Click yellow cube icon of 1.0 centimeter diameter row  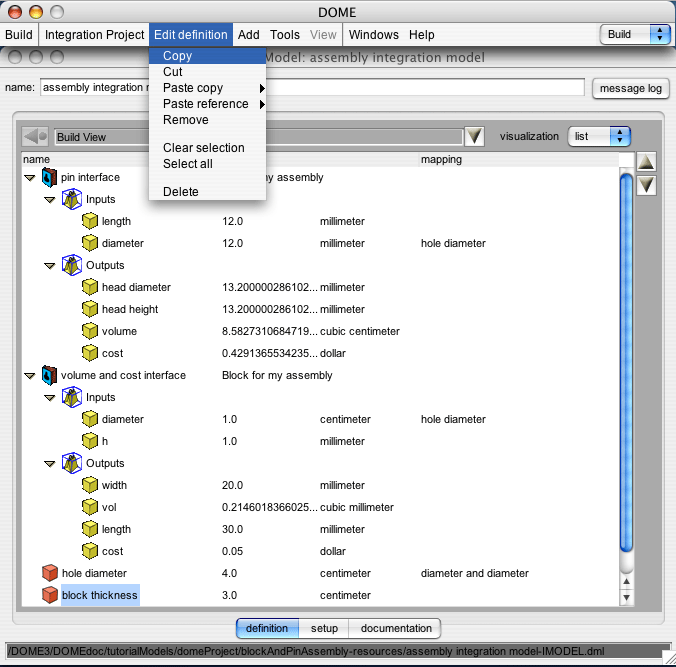[x=90, y=419]
